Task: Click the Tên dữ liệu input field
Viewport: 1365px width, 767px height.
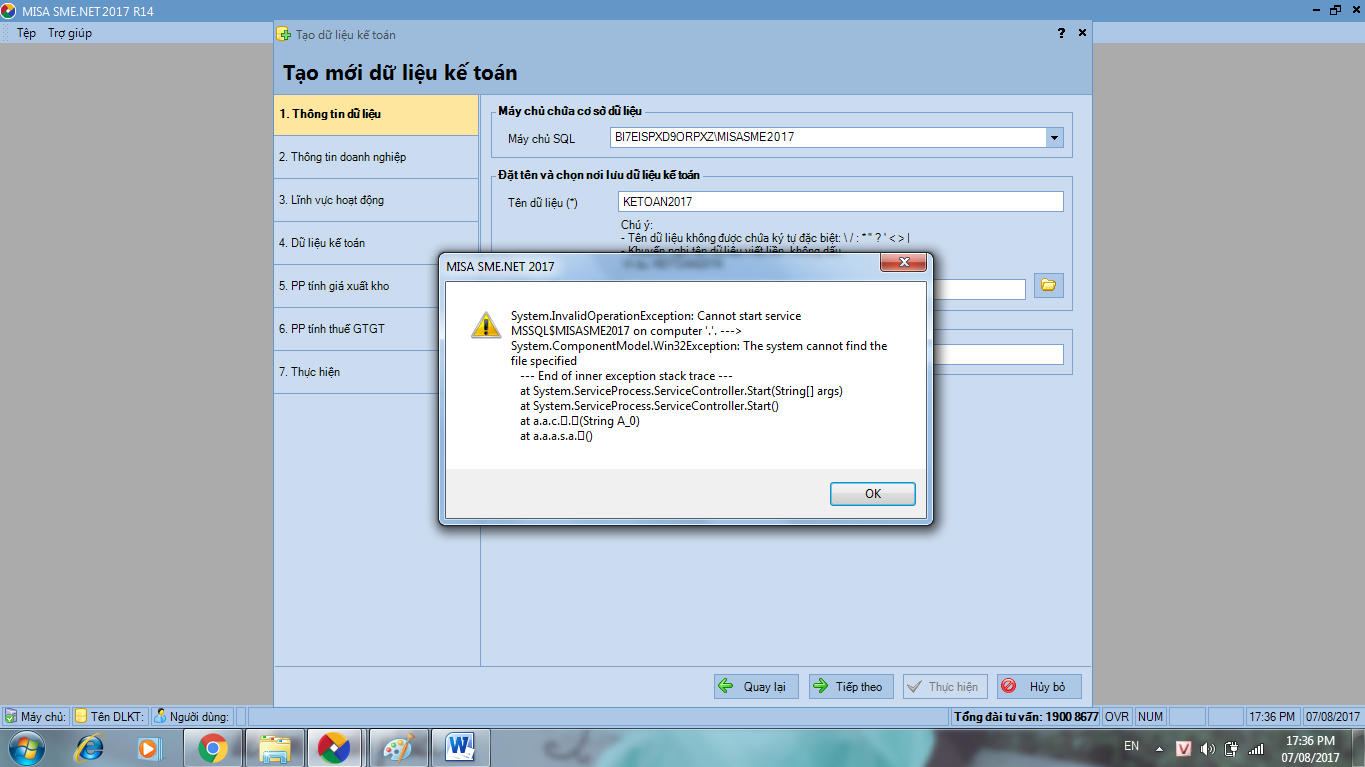Action: pyautogui.click(x=840, y=202)
